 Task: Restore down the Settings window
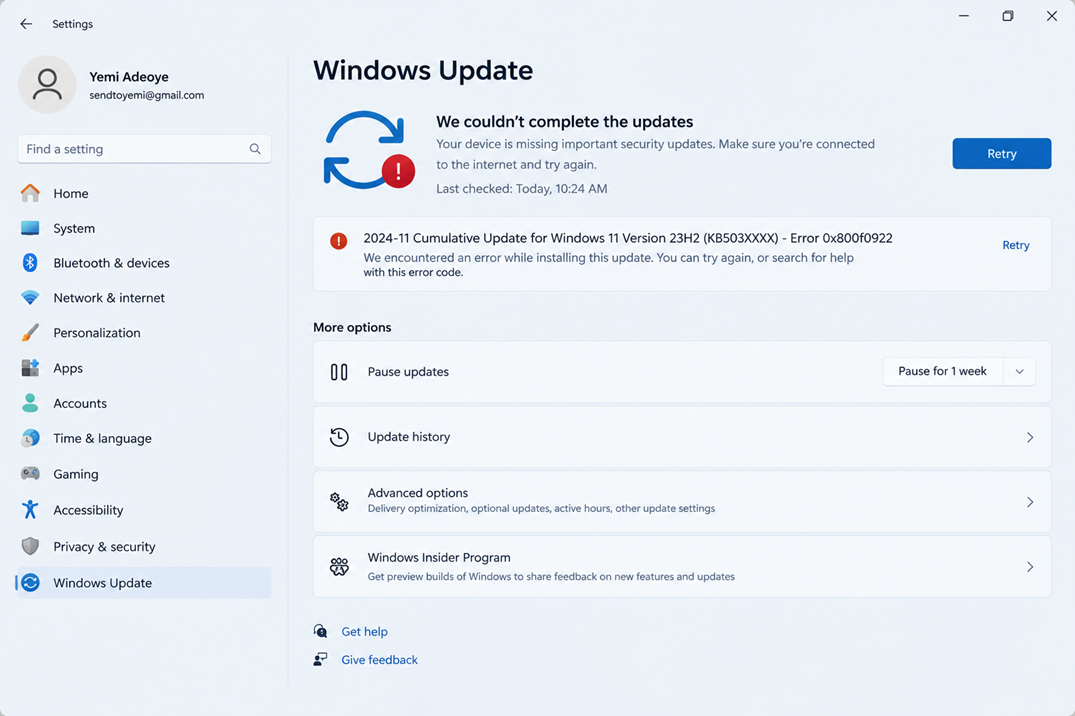point(1008,16)
